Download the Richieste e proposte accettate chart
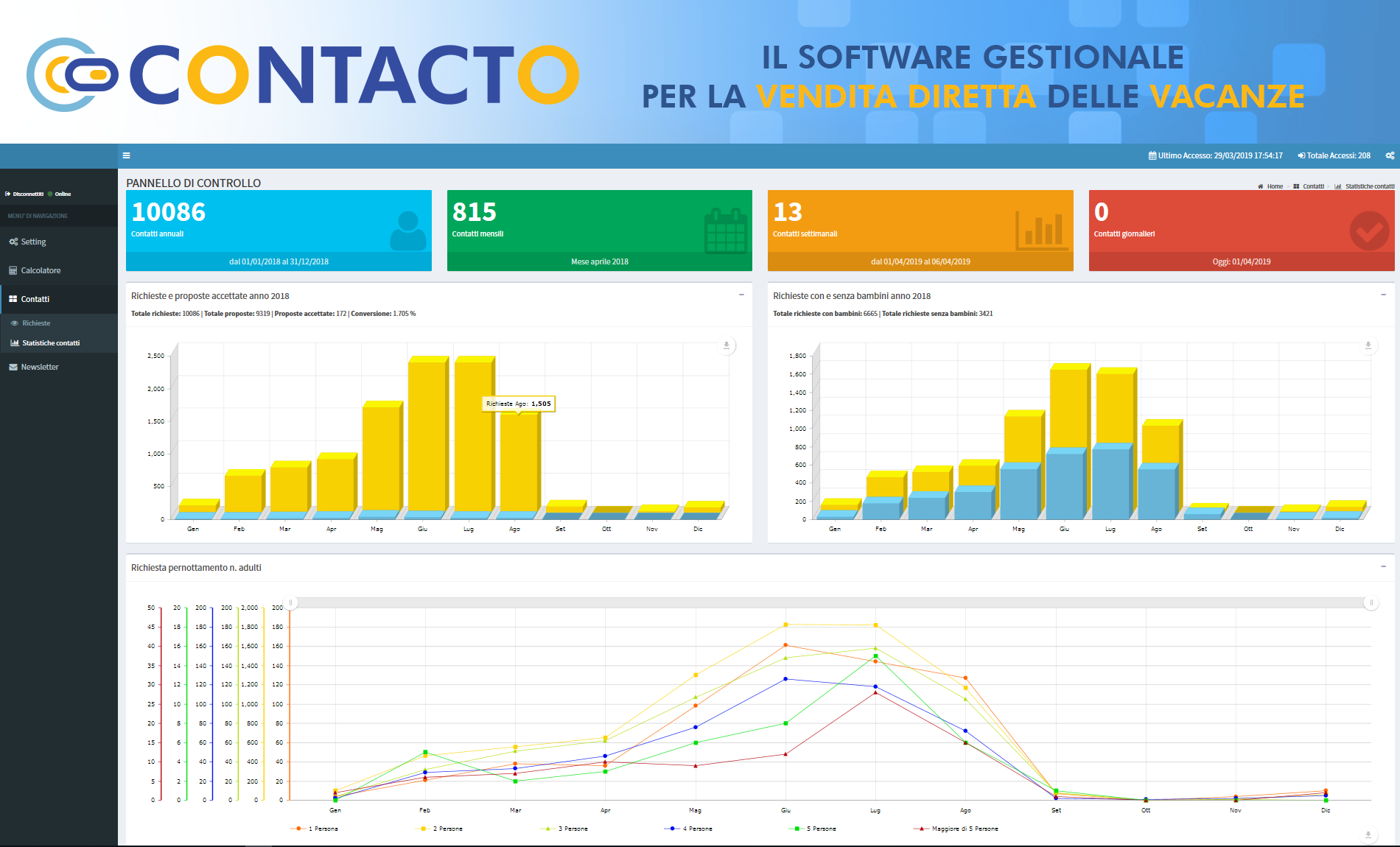This screenshot has width=1400, height=847. tap(727, 345)
